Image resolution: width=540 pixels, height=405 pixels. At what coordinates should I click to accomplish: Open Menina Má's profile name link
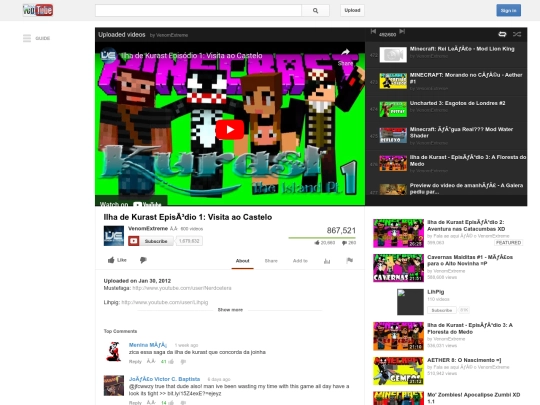tap(148, 345)
